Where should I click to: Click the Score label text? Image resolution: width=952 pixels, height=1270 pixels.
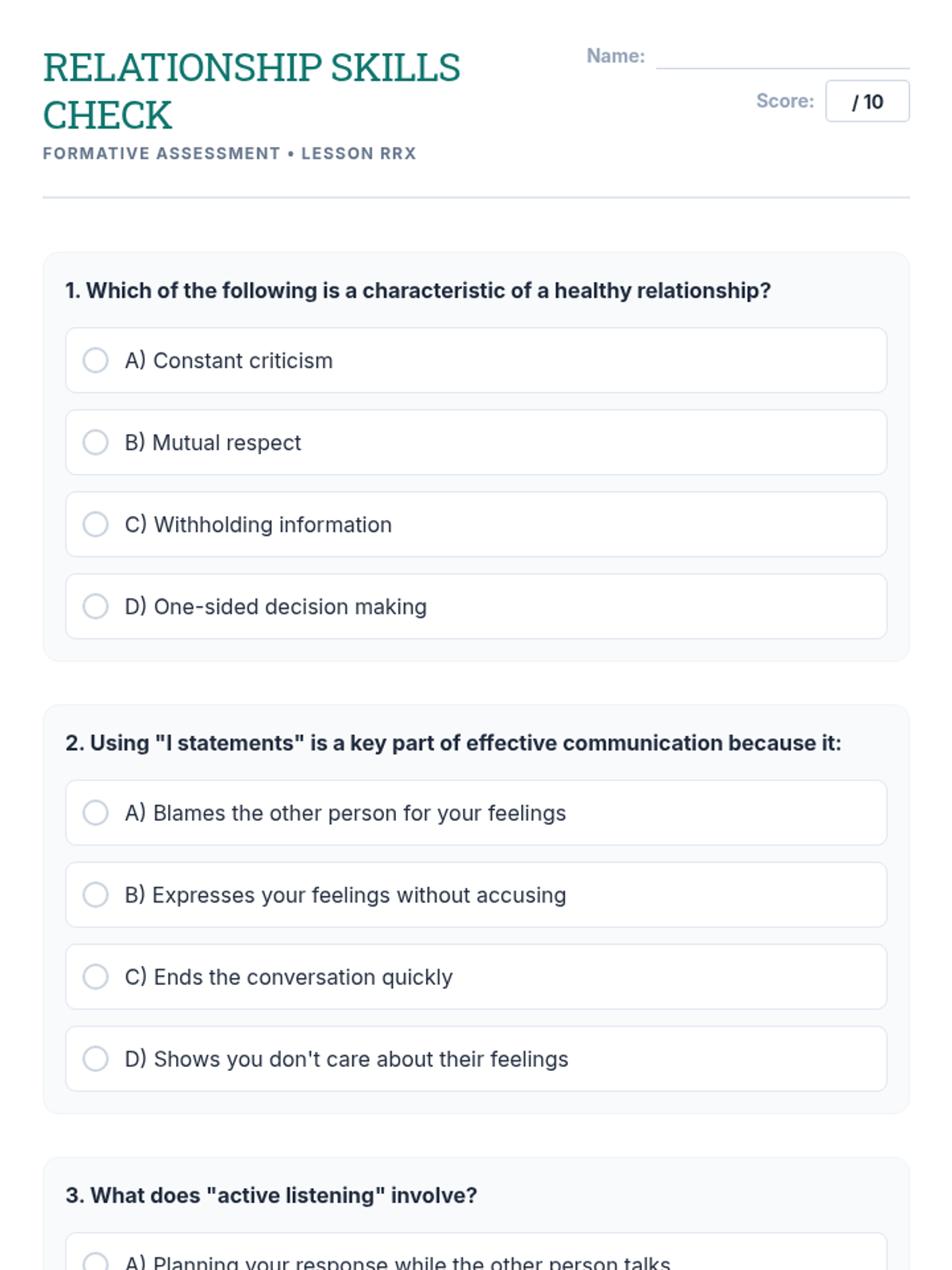click(x=785, y=101)
